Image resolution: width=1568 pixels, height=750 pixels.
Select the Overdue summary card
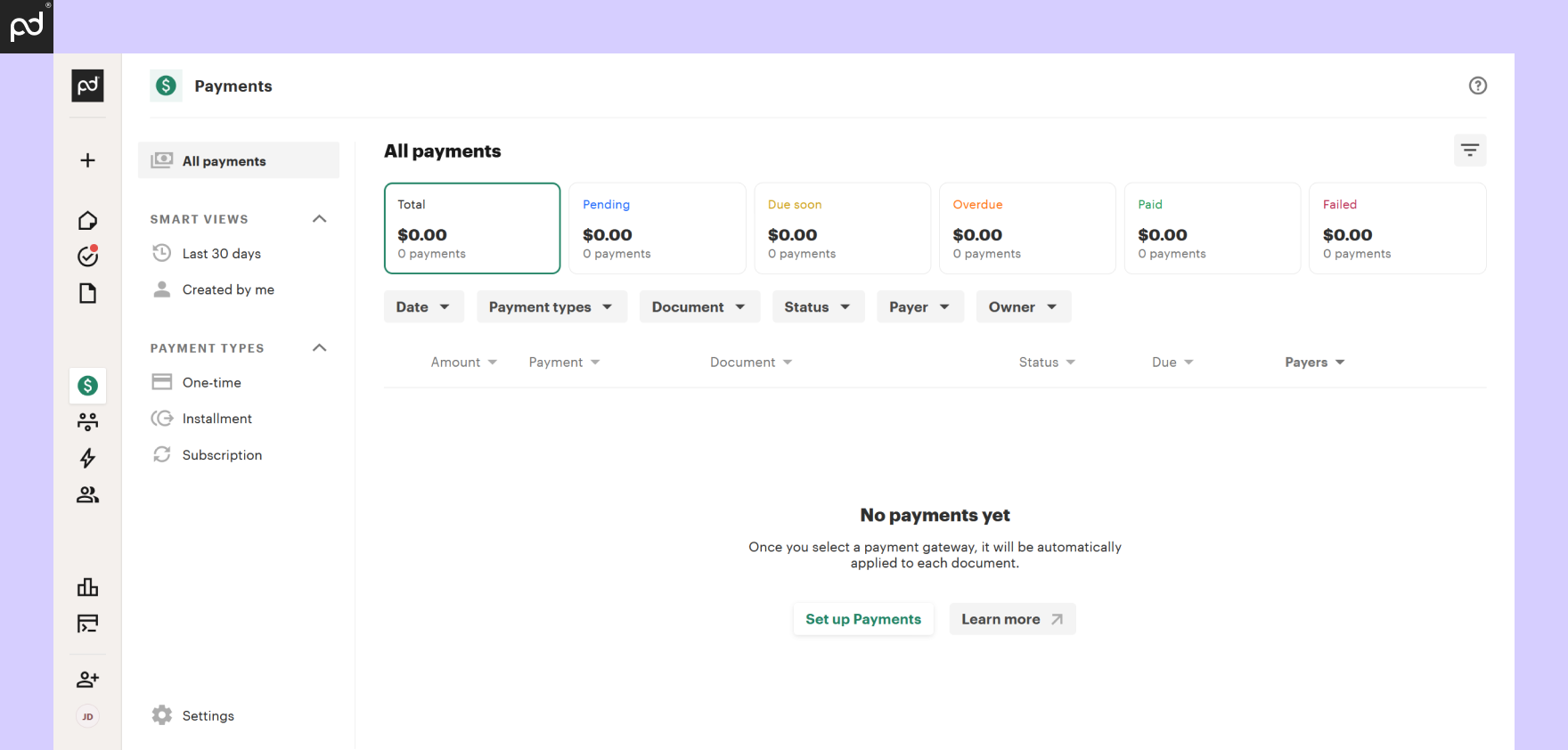point(1027,228)
